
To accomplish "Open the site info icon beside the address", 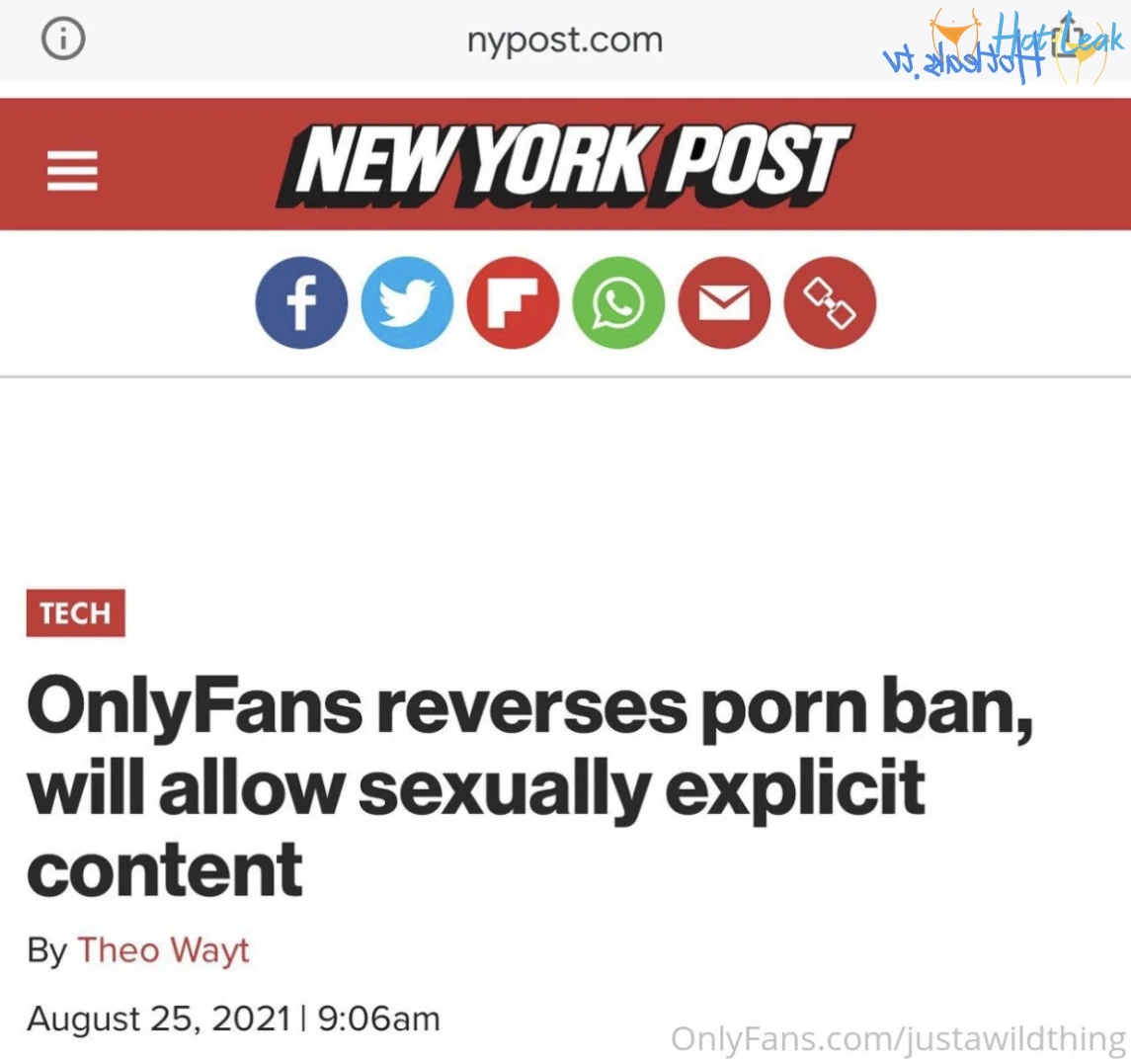I will pyautogui.click(x=63, y=39).
